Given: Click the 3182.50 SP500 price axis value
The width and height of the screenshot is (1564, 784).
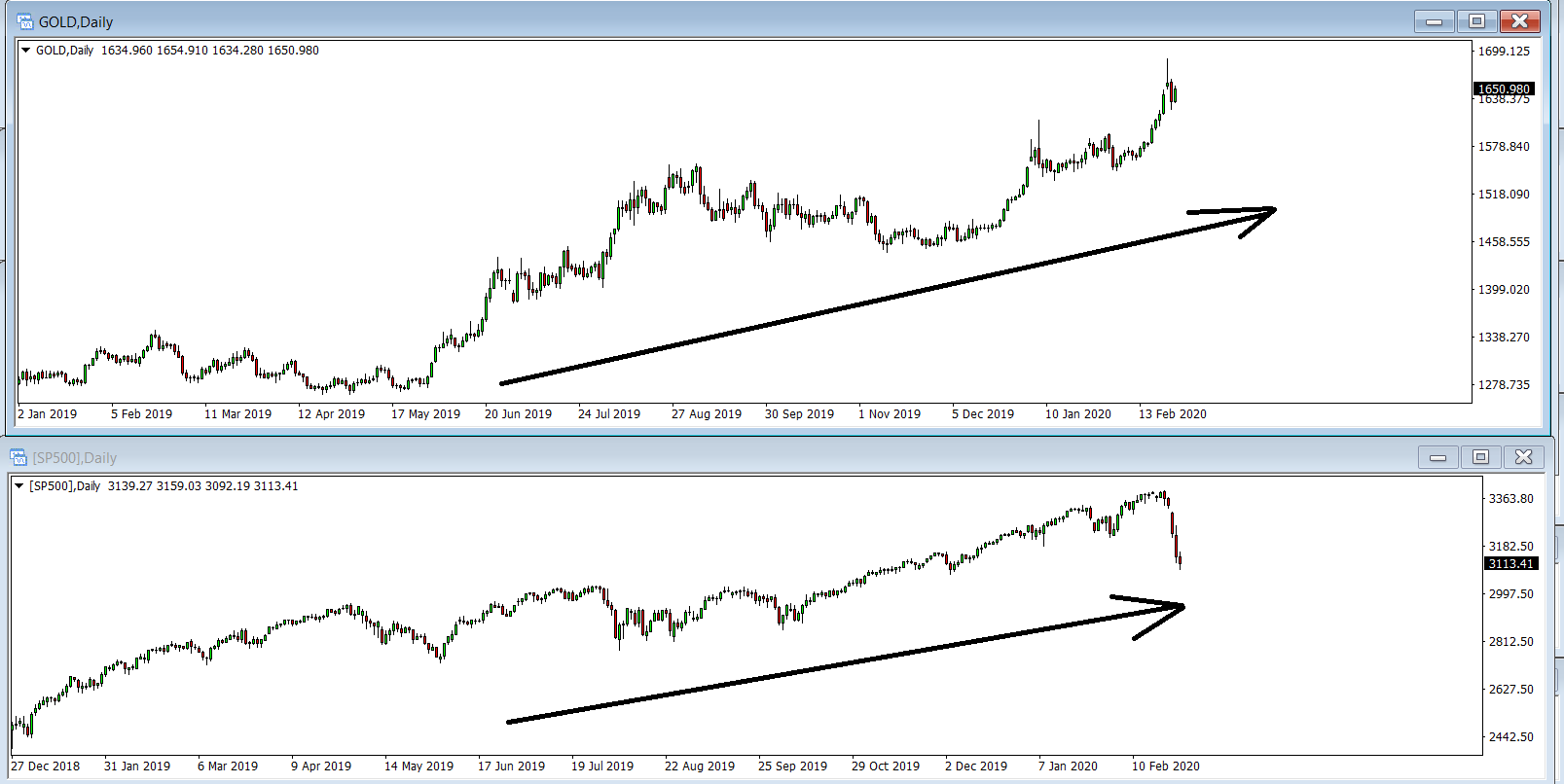Looking at the screenshot, I should coord(1510,547).
